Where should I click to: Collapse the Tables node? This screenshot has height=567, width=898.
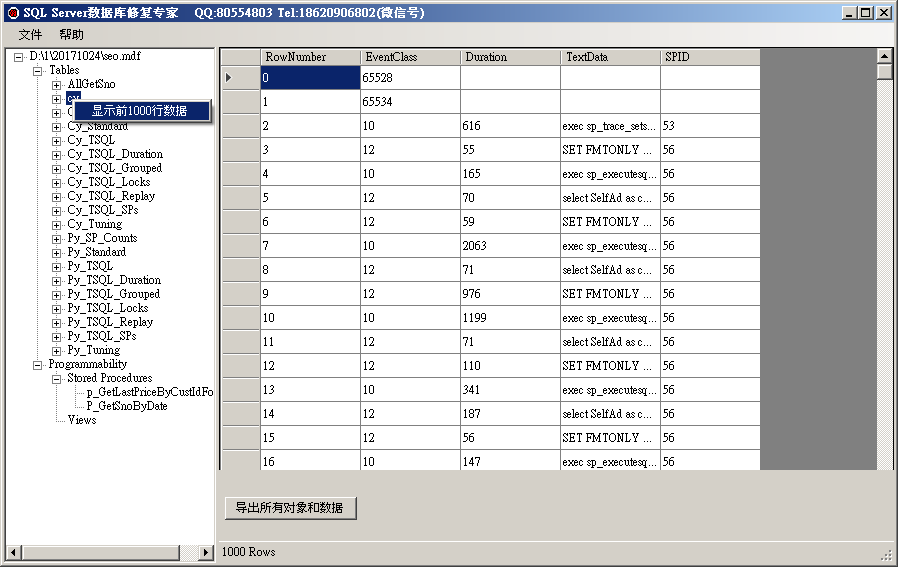point(38,71)
